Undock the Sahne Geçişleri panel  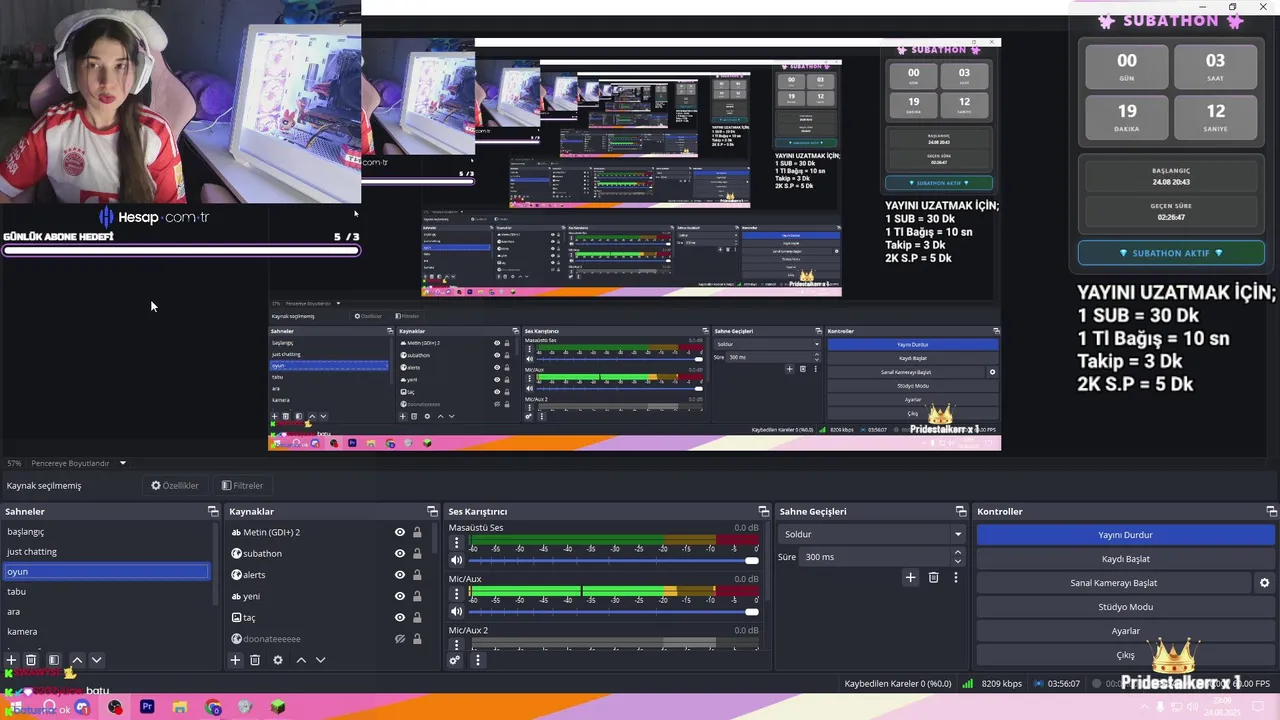coord(961,511)
